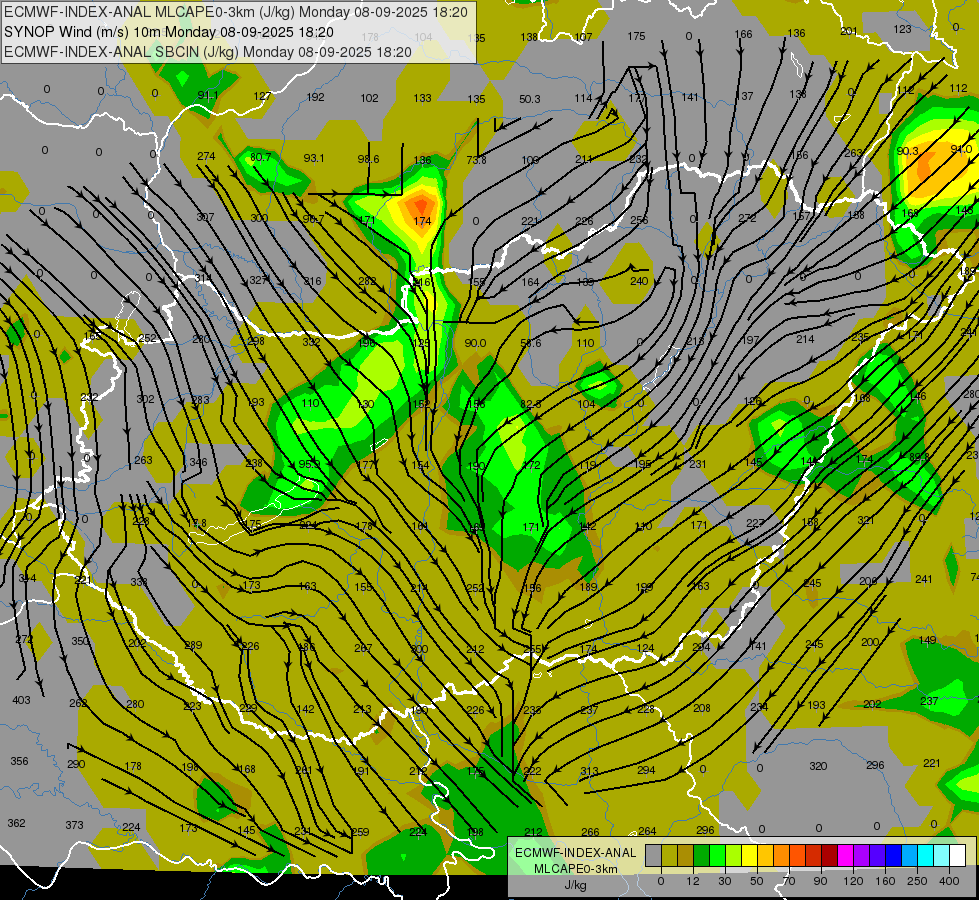Click ECMWF-INDEX-ANAL title inside color legend
This screenshot has height=900, width=979.
click(x=575, y=853)
